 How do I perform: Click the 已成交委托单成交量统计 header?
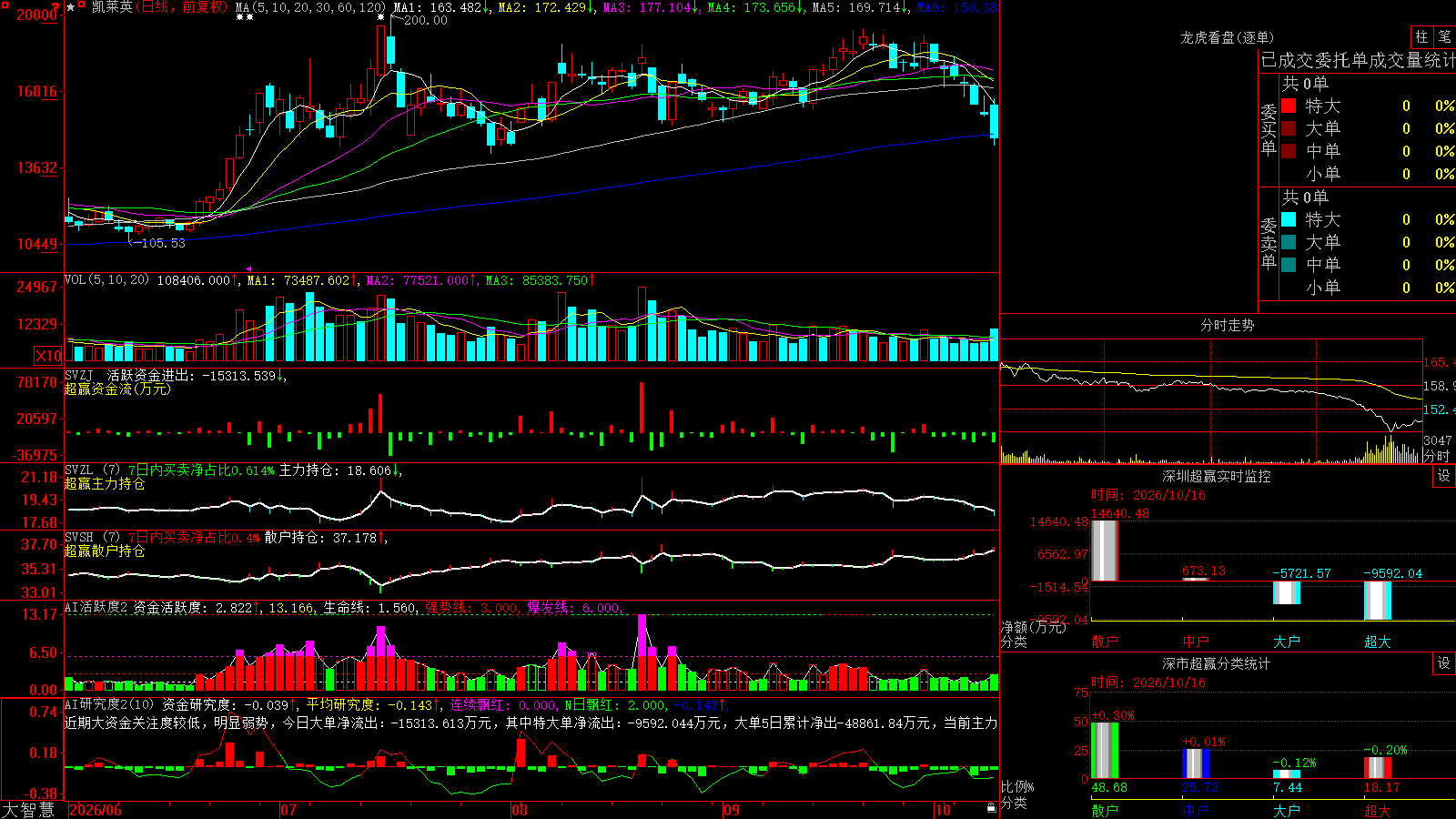pos(1358,60)
